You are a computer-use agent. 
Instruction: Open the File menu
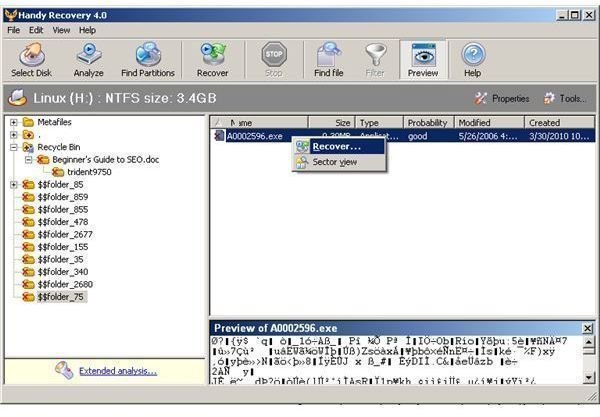point(13,30)
